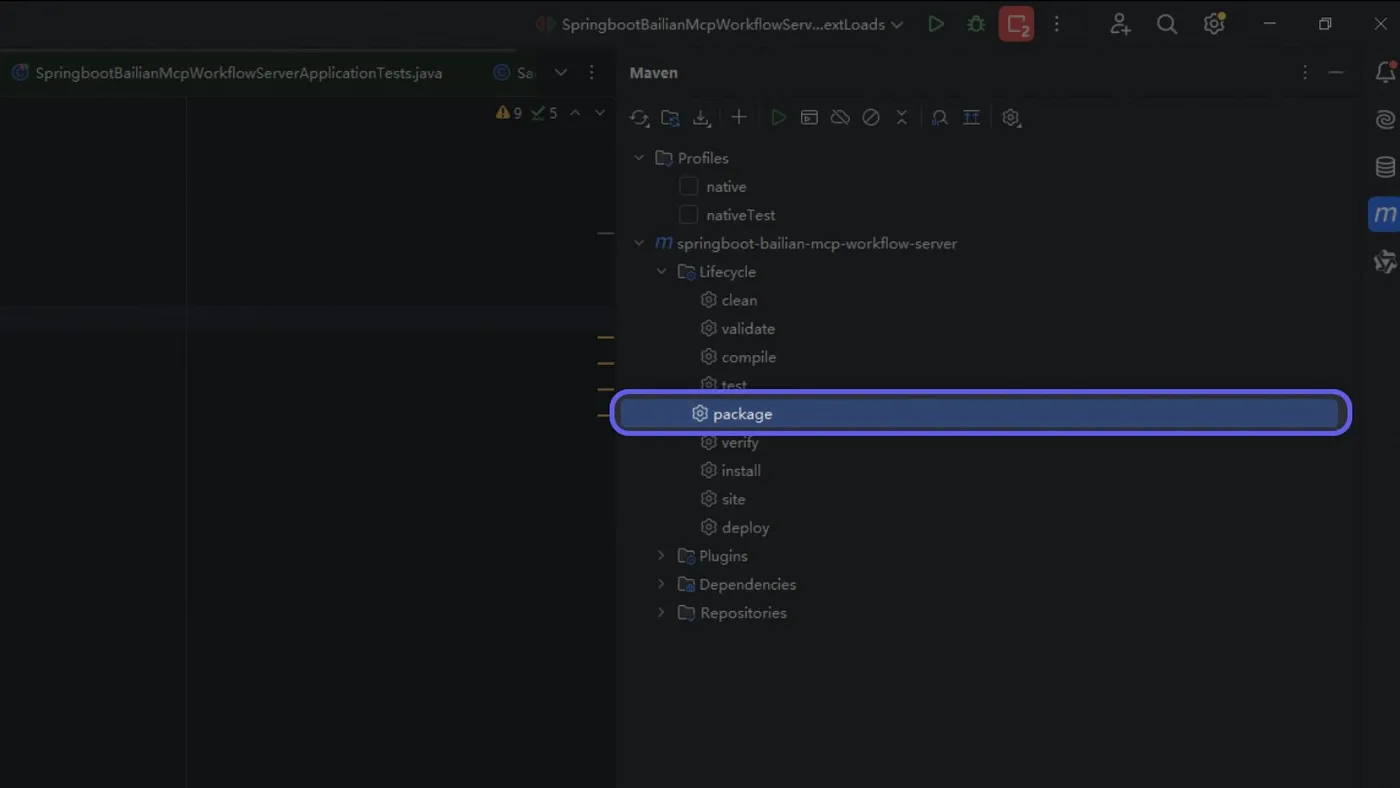
Task: Click the sidebar icon beneath the Maven icon
Action: [x=1385, y=262]
